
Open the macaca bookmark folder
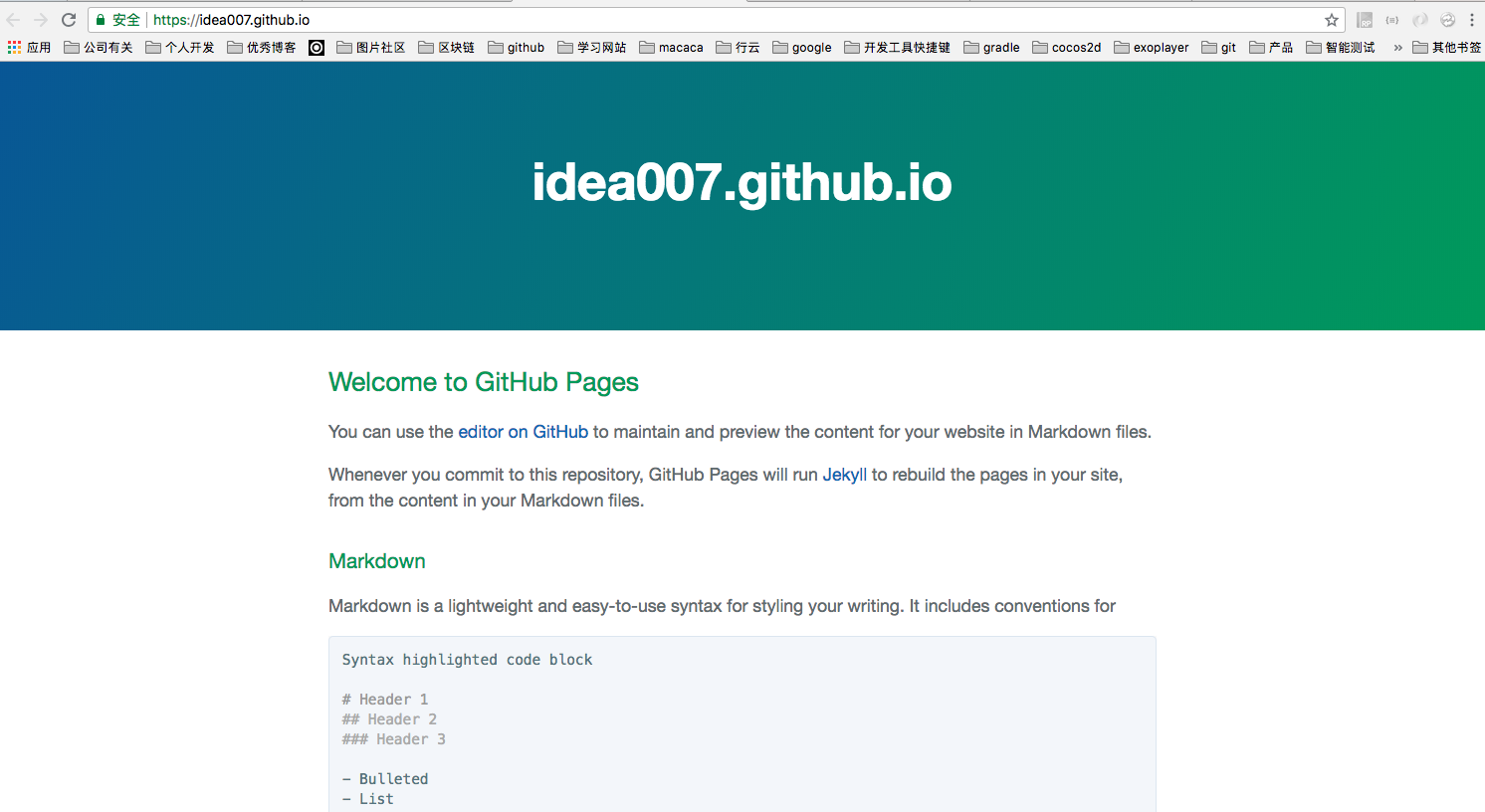coord(672,47)
